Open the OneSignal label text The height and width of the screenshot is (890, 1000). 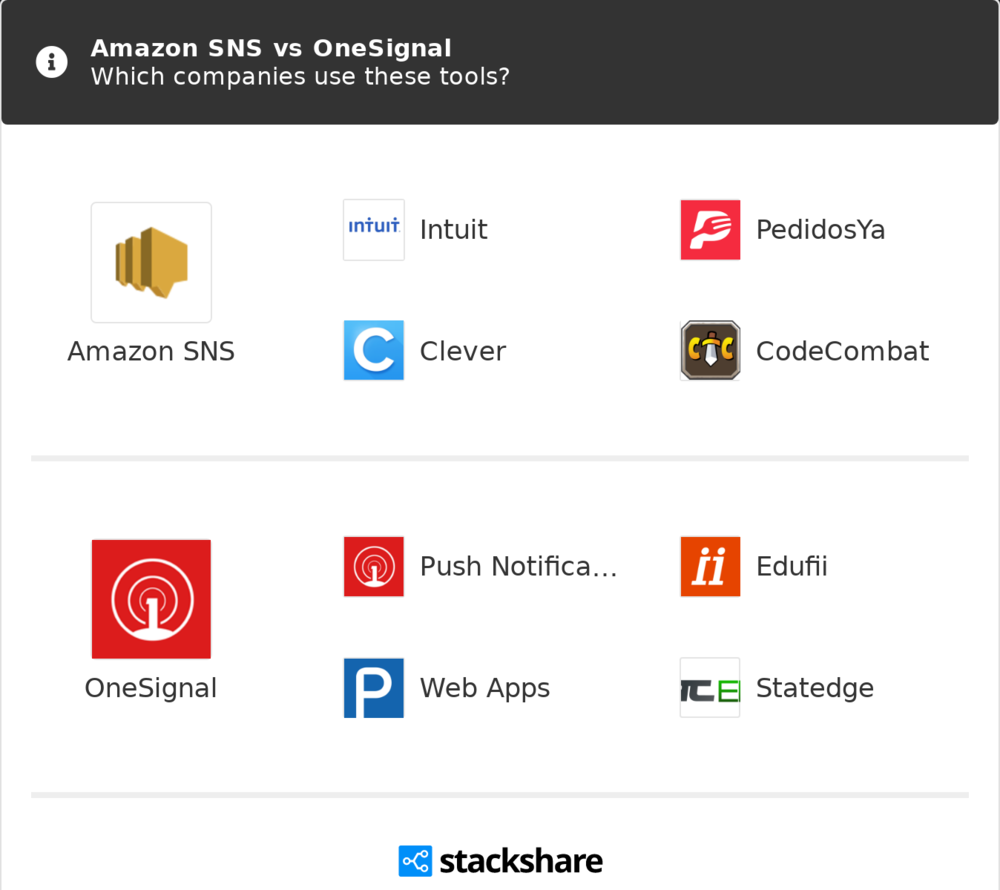click(151, 689)
